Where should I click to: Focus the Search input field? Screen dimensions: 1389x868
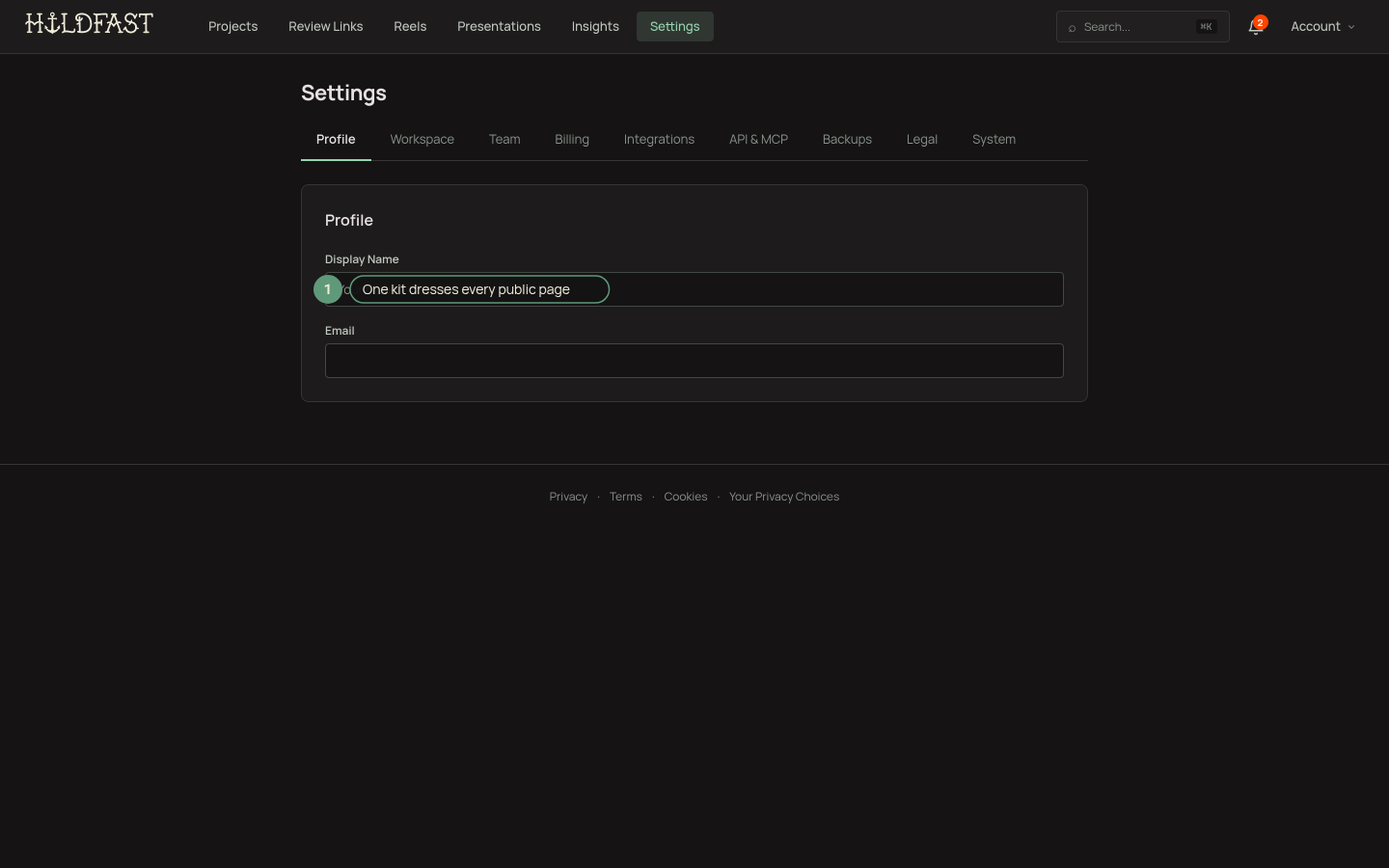click(1142, 27)
